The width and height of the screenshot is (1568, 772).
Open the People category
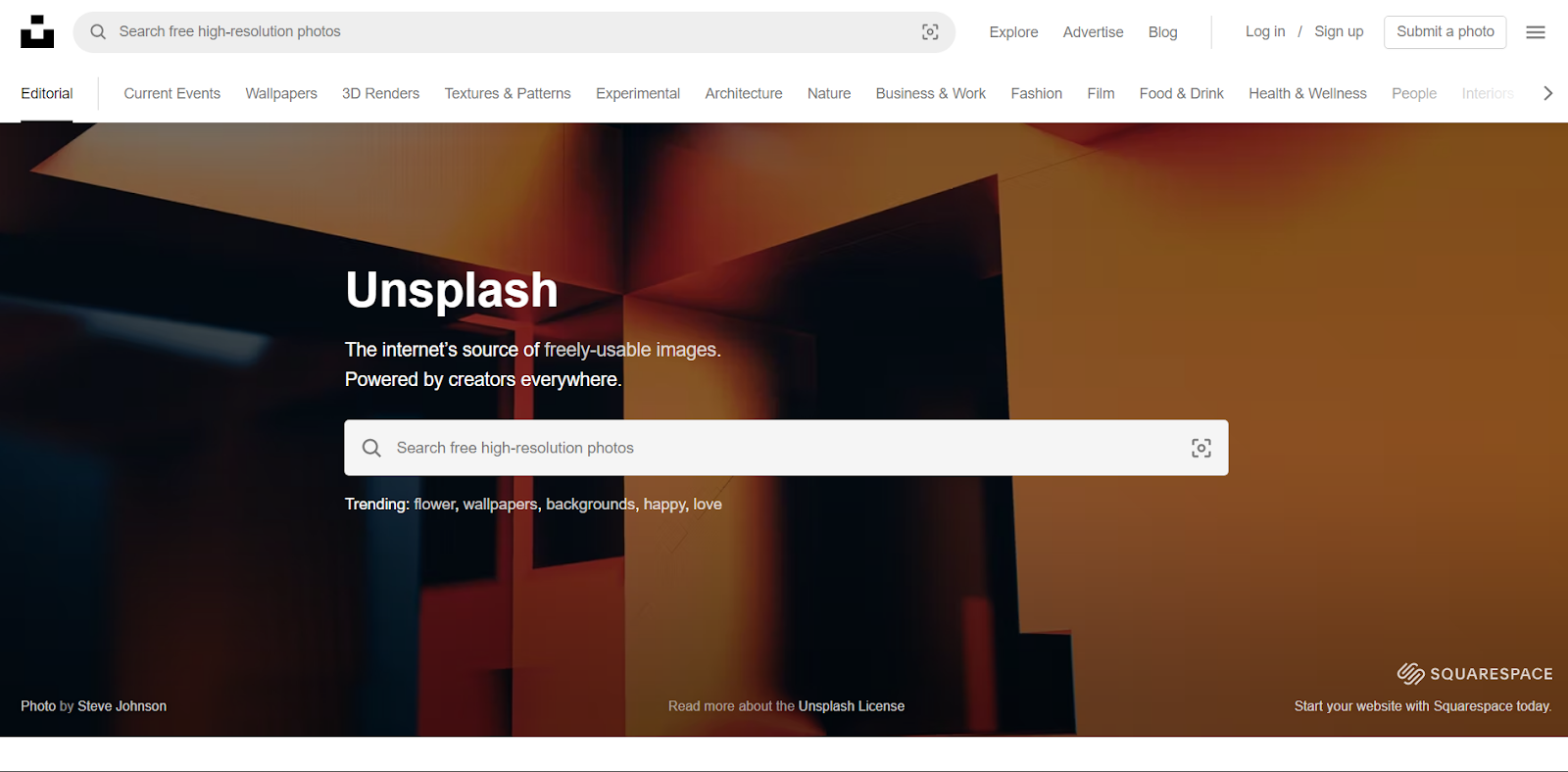point(1414,93)
